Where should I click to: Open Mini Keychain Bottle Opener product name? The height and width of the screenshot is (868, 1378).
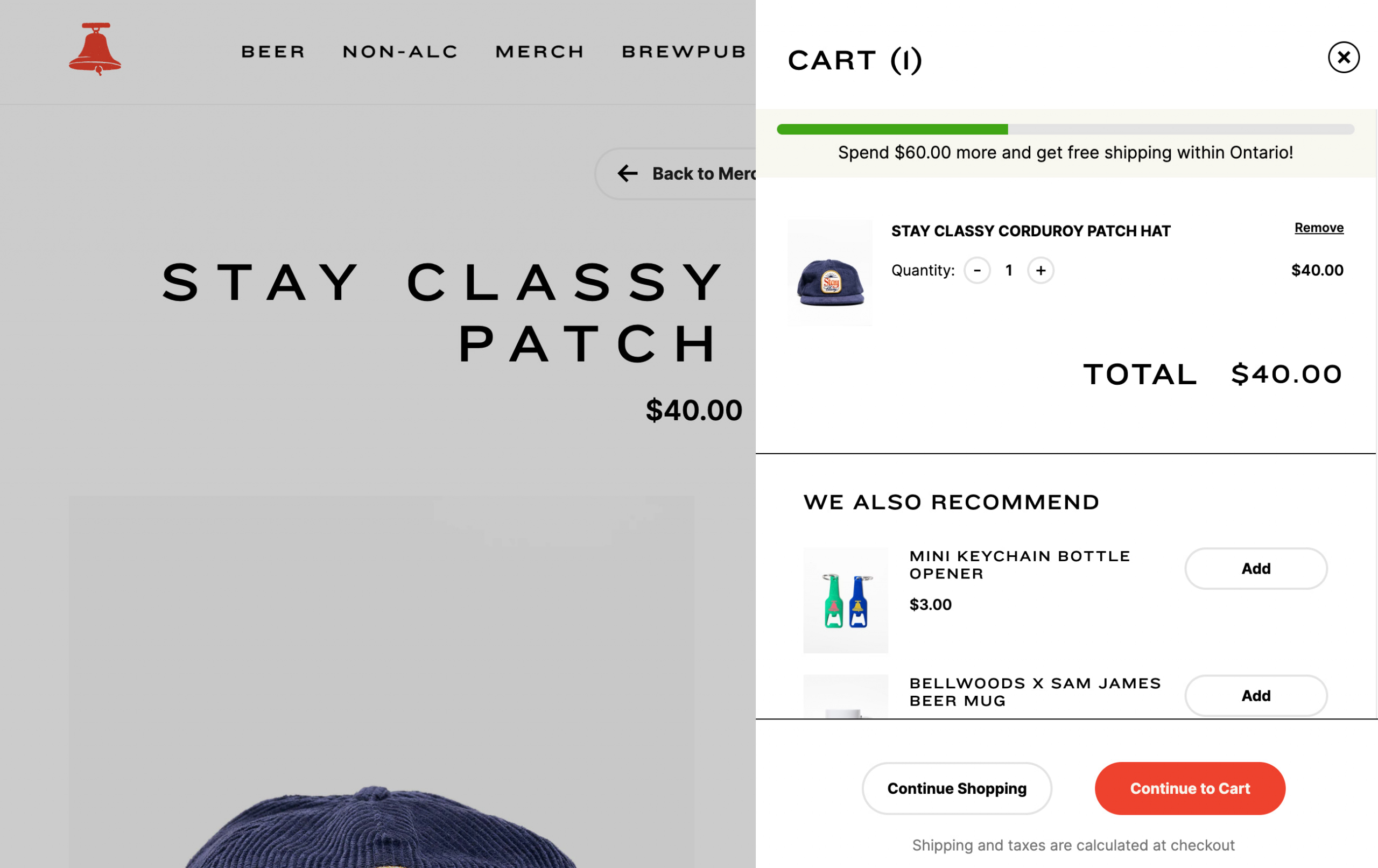[x=1019, y=564]
